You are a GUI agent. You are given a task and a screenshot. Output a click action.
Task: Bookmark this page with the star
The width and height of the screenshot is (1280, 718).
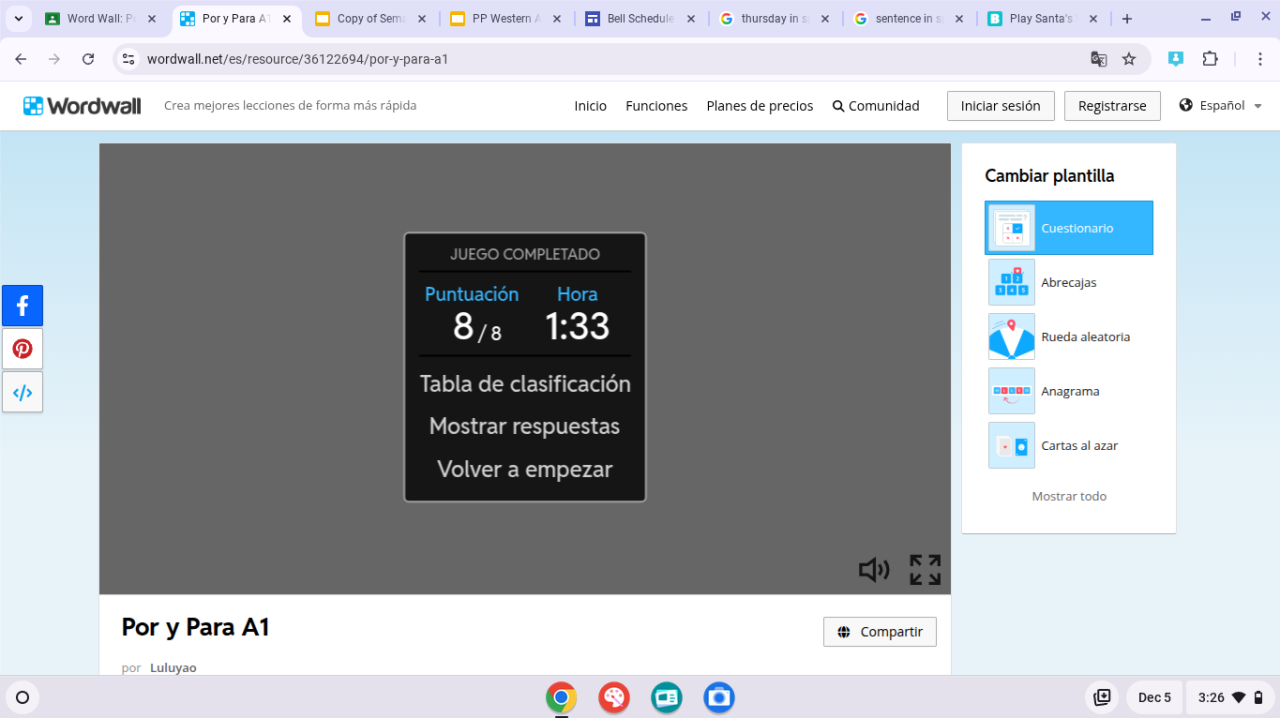[1129, 59]
